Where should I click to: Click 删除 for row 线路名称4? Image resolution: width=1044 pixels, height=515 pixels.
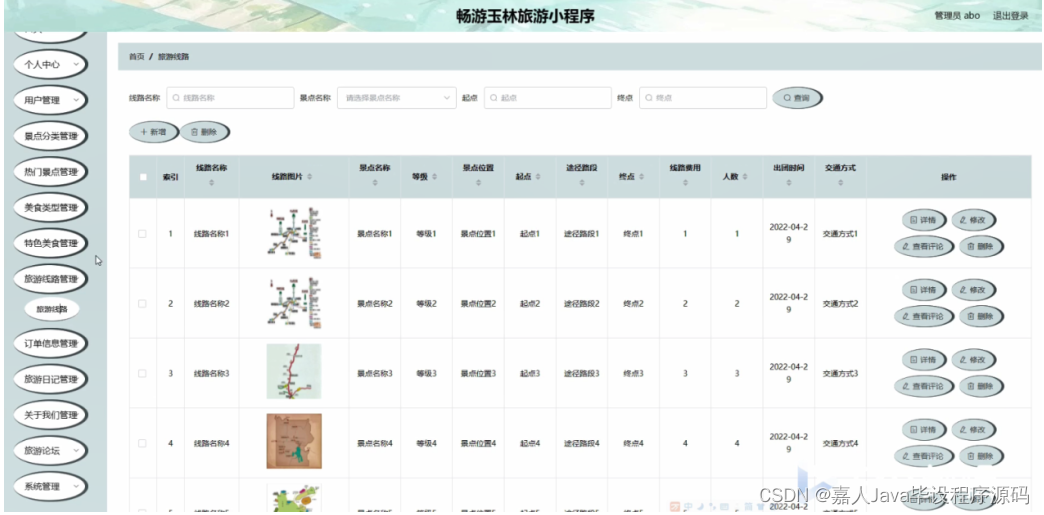[981, 456]
